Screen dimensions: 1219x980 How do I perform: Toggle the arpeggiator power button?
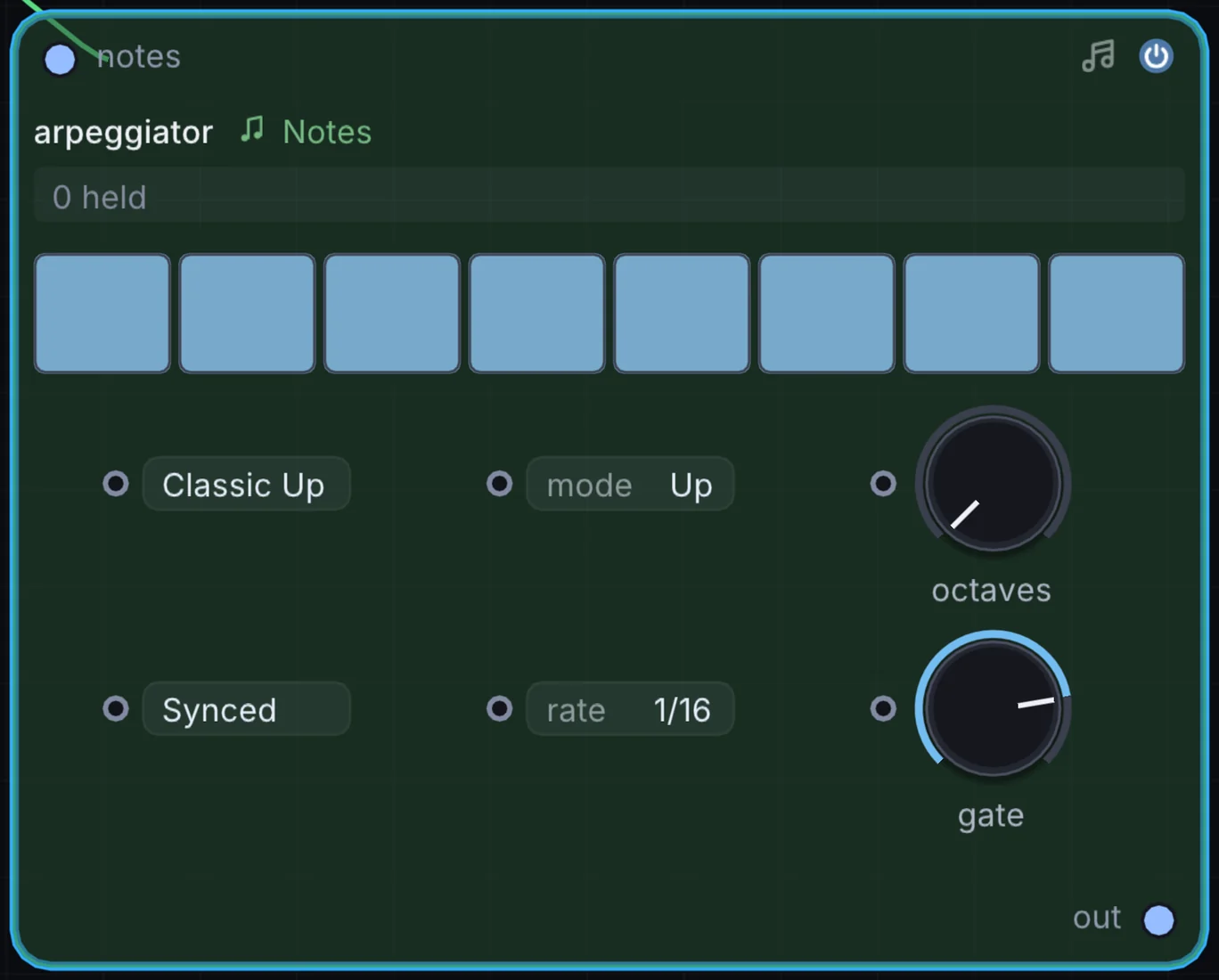1156,56
